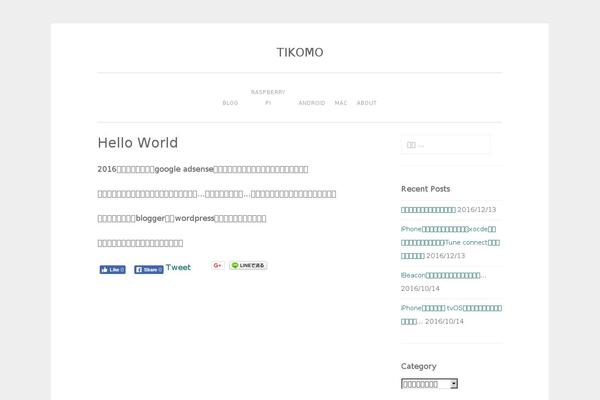Viewport: 600px width, 400px height.
Task: Open the TIKOMO site title
Action: (300, 52)
